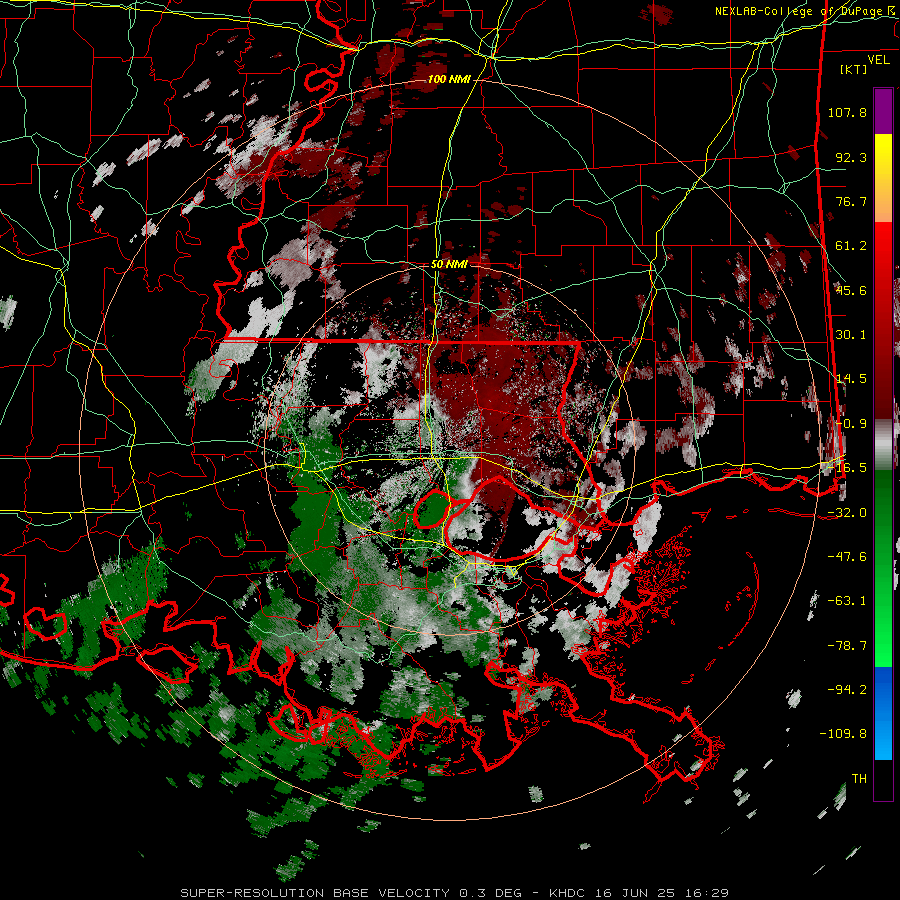
Task: Click the -109.8 velocity scale value
Action: 843,734
